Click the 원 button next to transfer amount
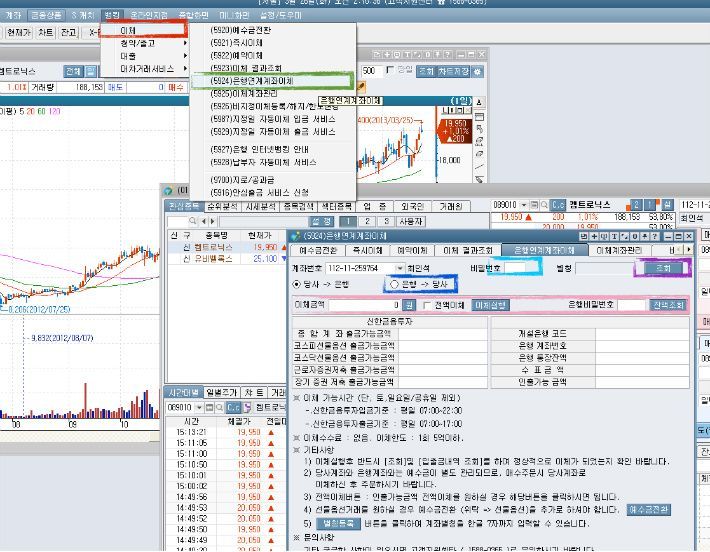The width and height of the screenshot is (710, 552). [409, 305]
